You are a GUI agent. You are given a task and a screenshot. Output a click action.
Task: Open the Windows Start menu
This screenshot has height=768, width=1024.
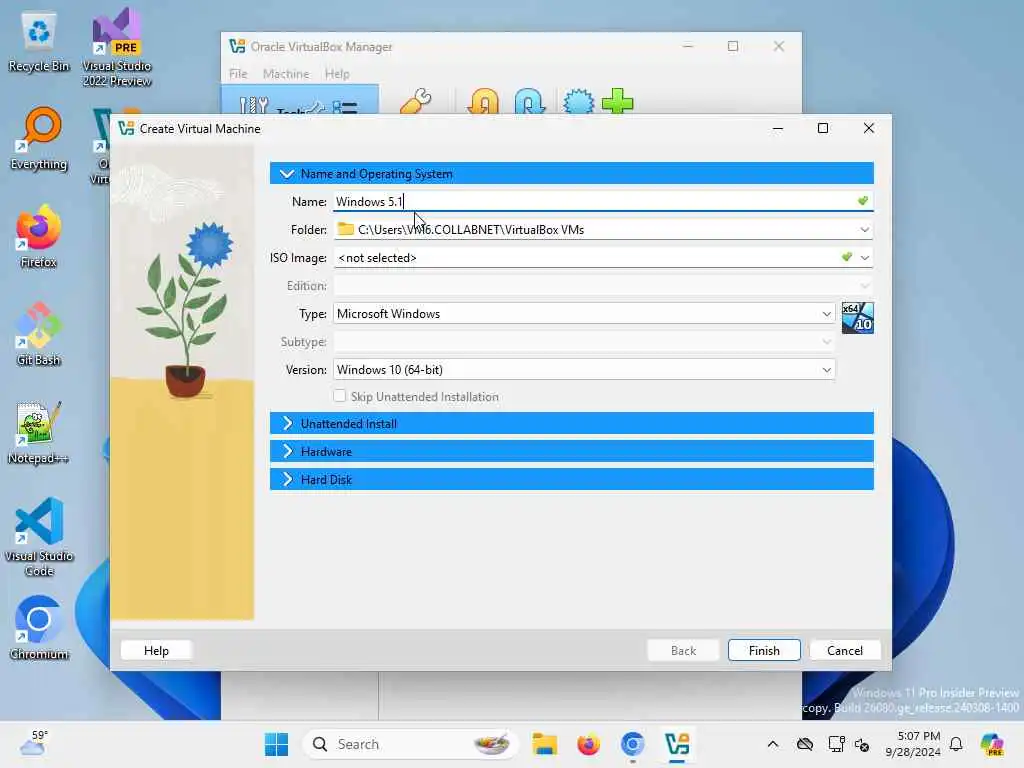pyautogui.click(x=276, y=744)
